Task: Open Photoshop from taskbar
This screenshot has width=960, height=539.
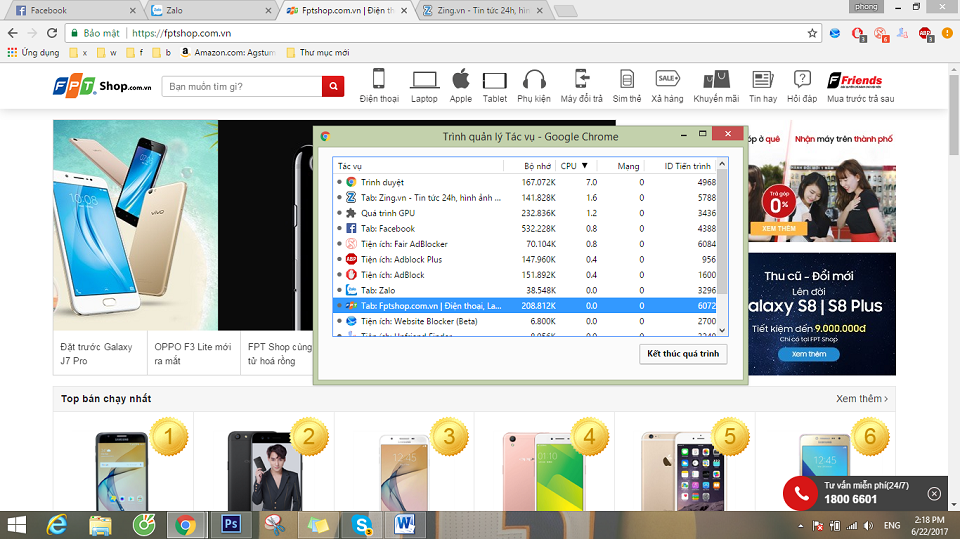Action: [231, 525]
